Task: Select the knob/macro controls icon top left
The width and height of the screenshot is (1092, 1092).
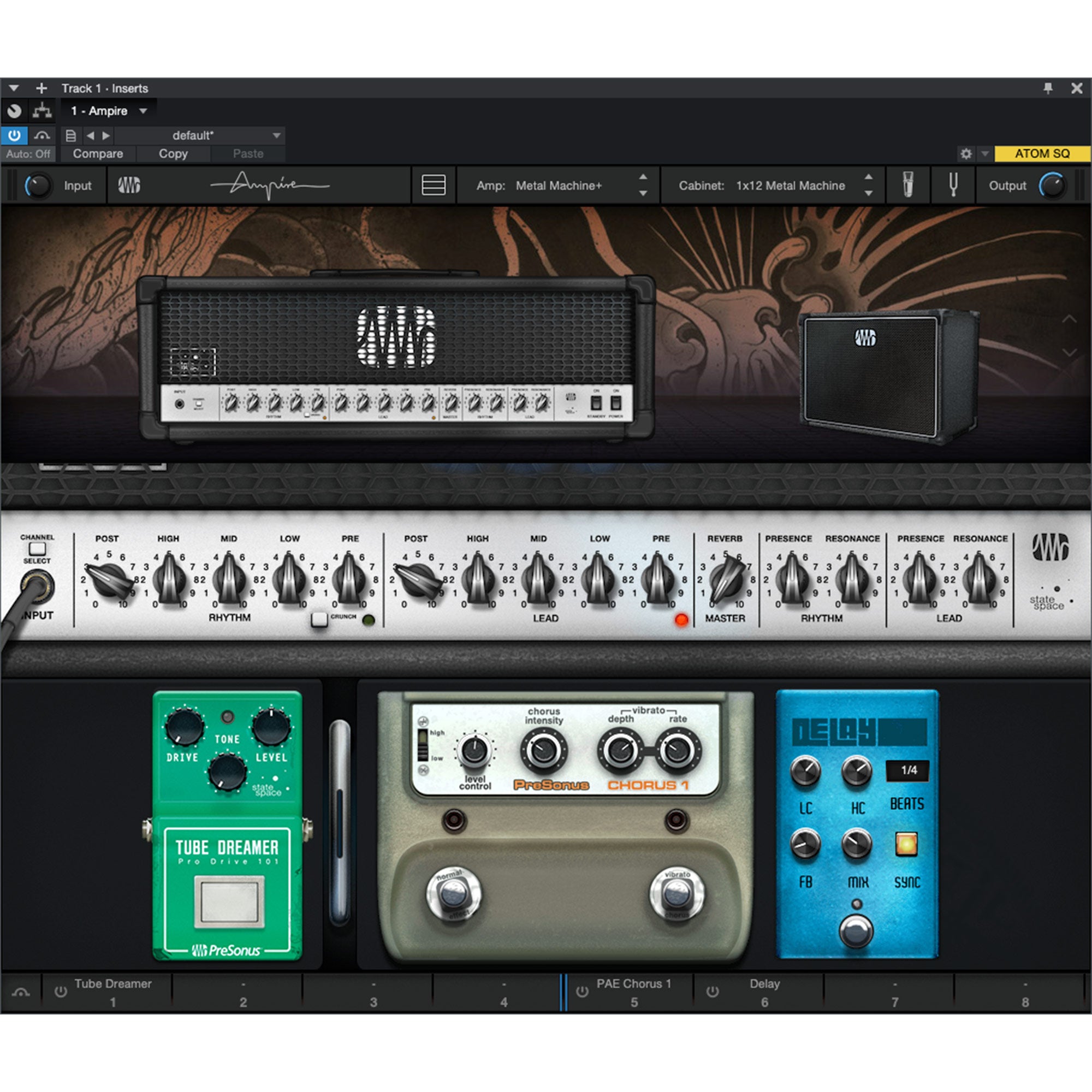Action: pyautogui.click(x=15, y=110)
